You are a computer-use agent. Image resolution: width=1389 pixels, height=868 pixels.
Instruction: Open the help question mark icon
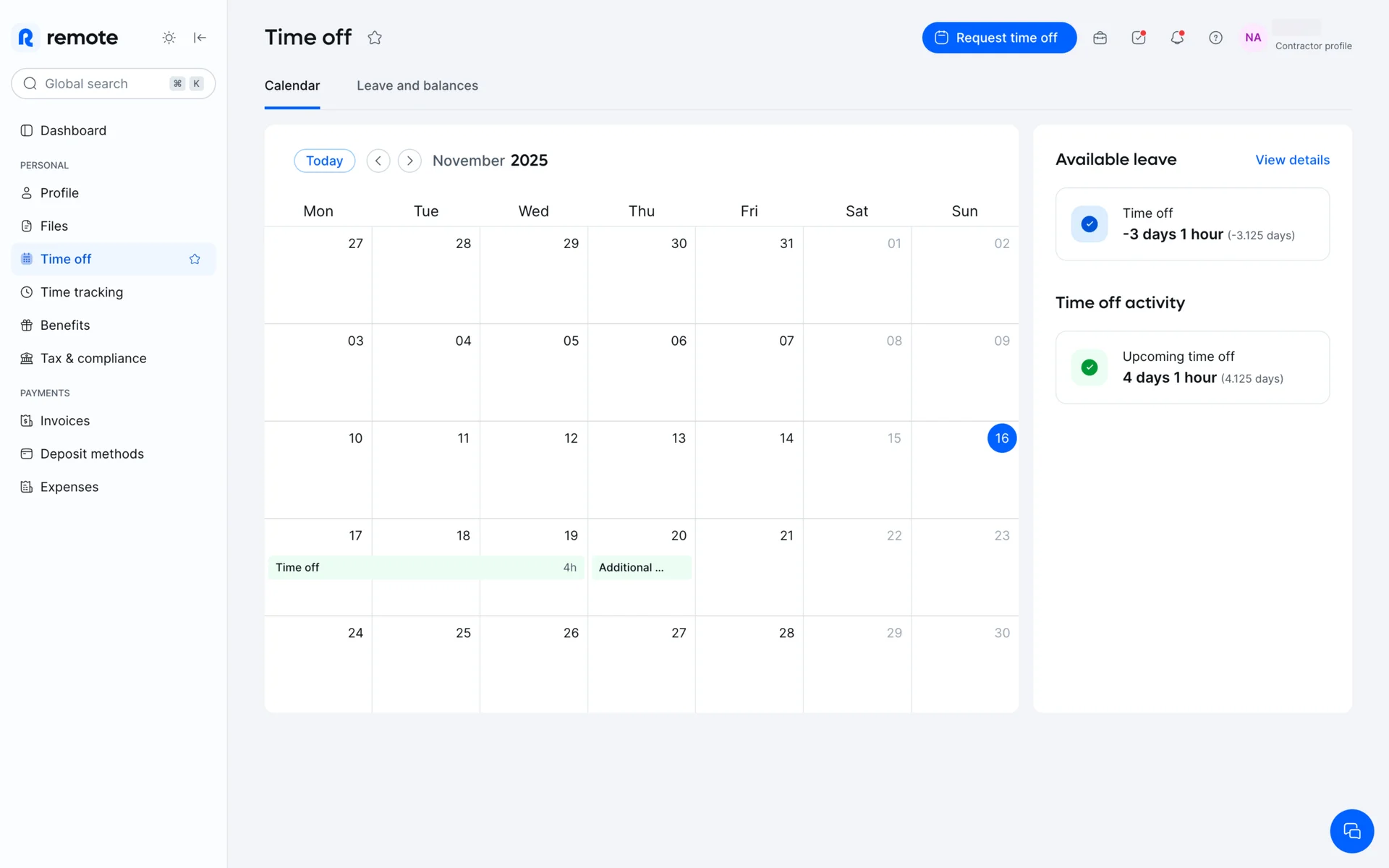pyautogui.click(x=1215, y=38)
